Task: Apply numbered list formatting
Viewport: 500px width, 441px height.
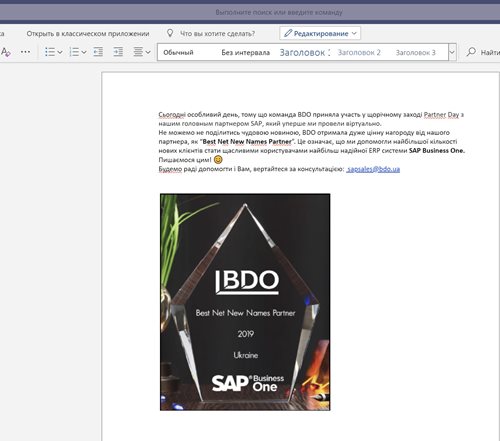Action: [x=74, y=52]
